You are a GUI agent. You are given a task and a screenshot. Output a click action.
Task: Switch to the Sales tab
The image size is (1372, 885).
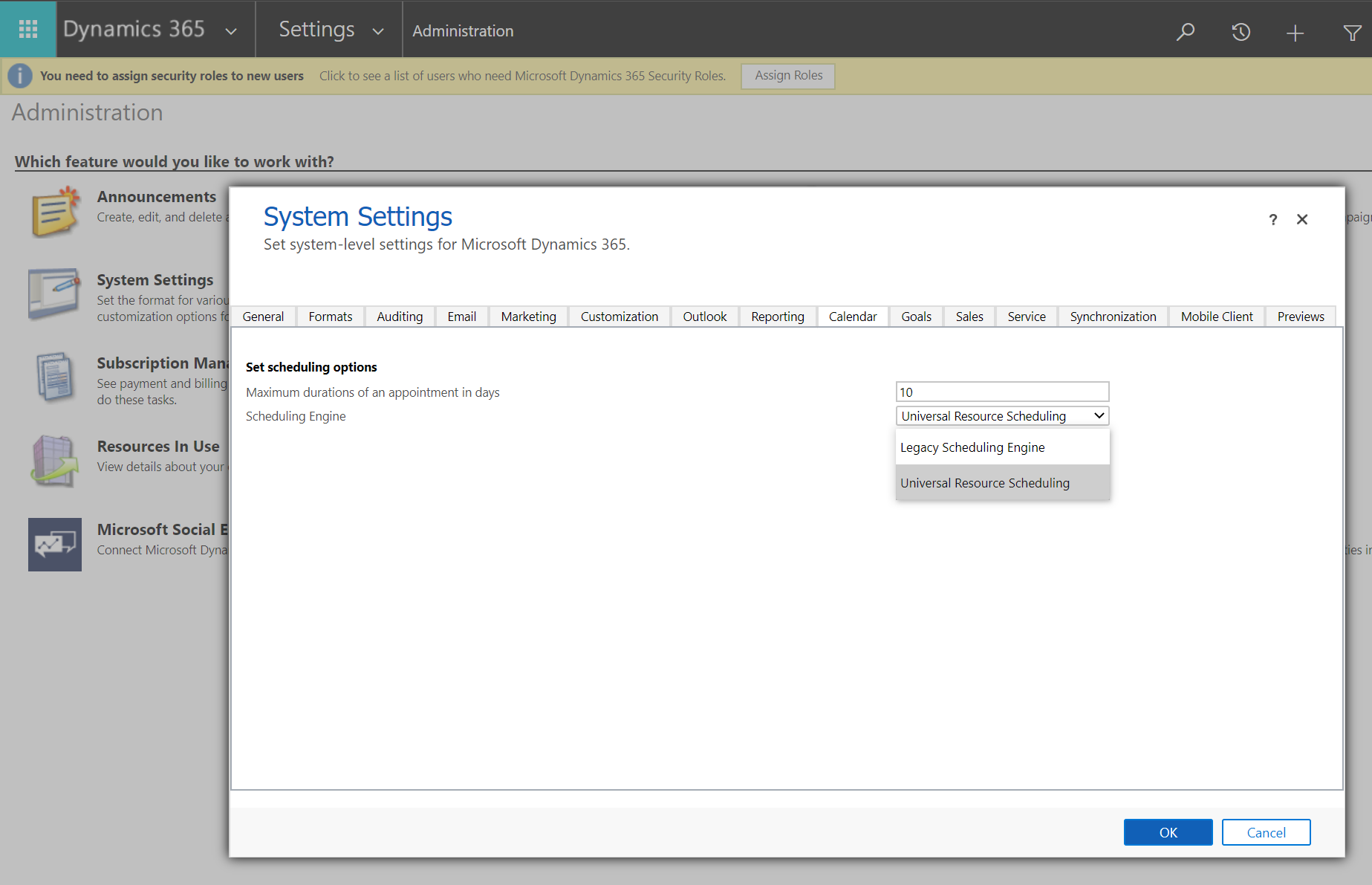969,317
